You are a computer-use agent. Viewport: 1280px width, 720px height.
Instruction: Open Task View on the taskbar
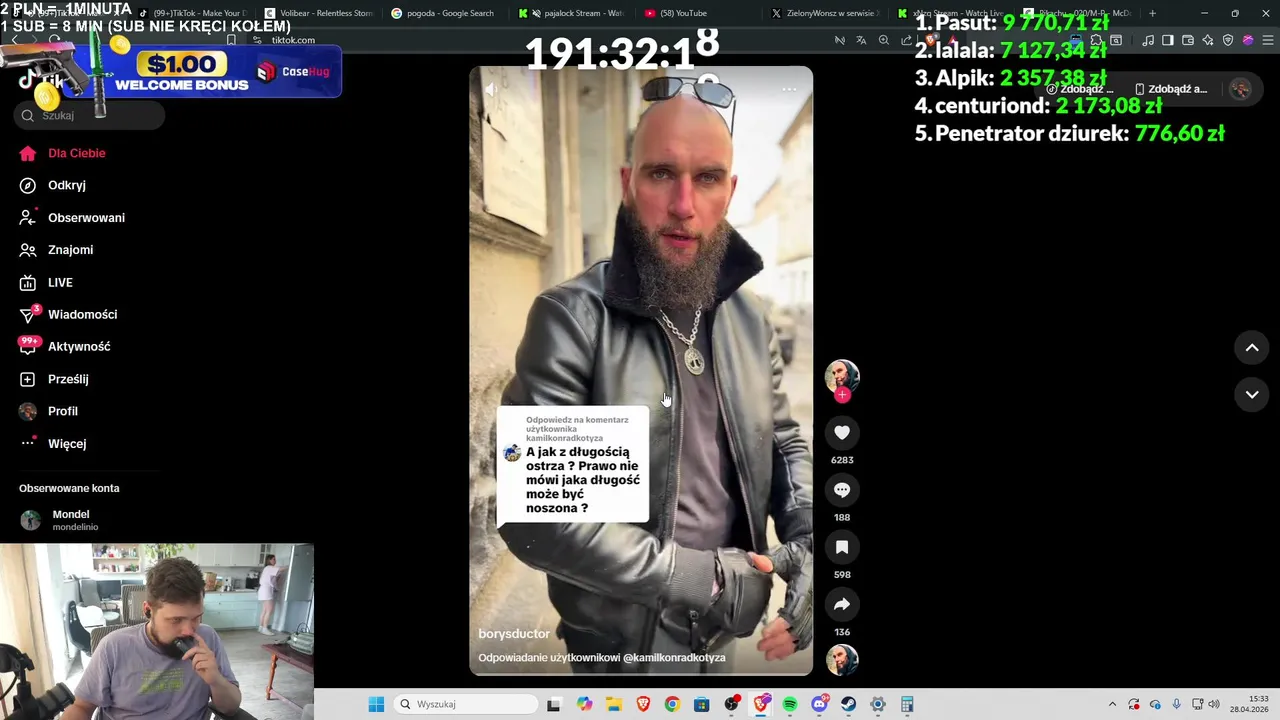pyautogui.click(x=554, y=704)
